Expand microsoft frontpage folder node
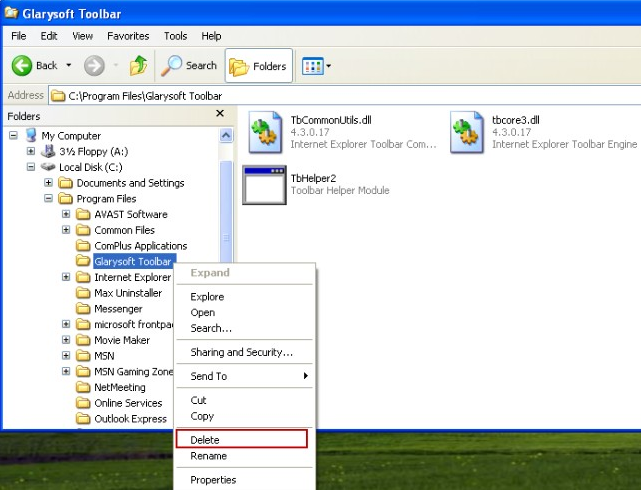The height and width of the screenshot is (490, 641). point(66,324)
